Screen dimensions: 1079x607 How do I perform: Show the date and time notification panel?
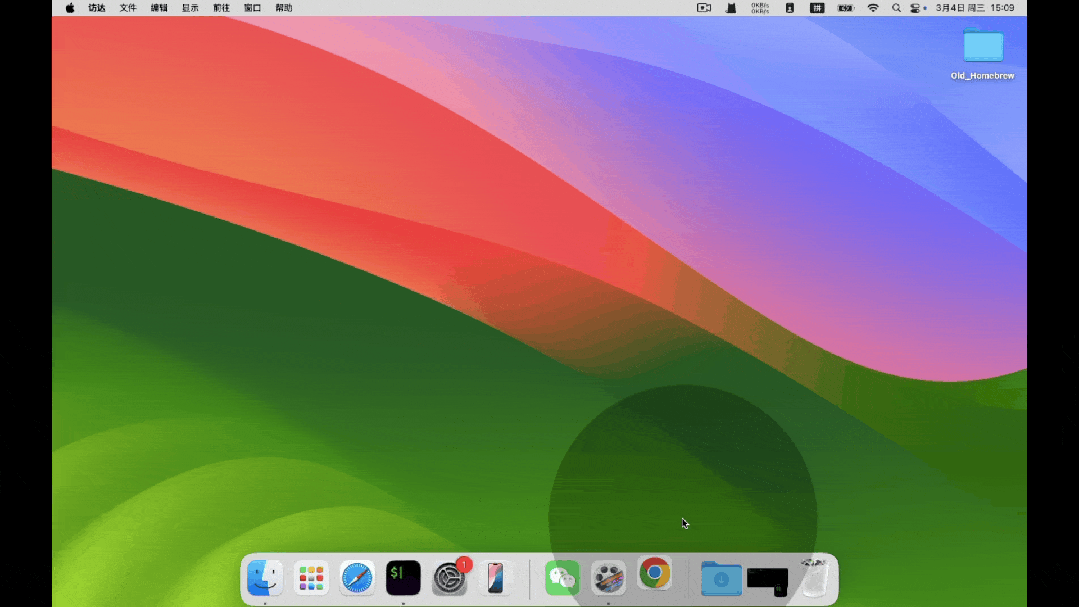974,8
